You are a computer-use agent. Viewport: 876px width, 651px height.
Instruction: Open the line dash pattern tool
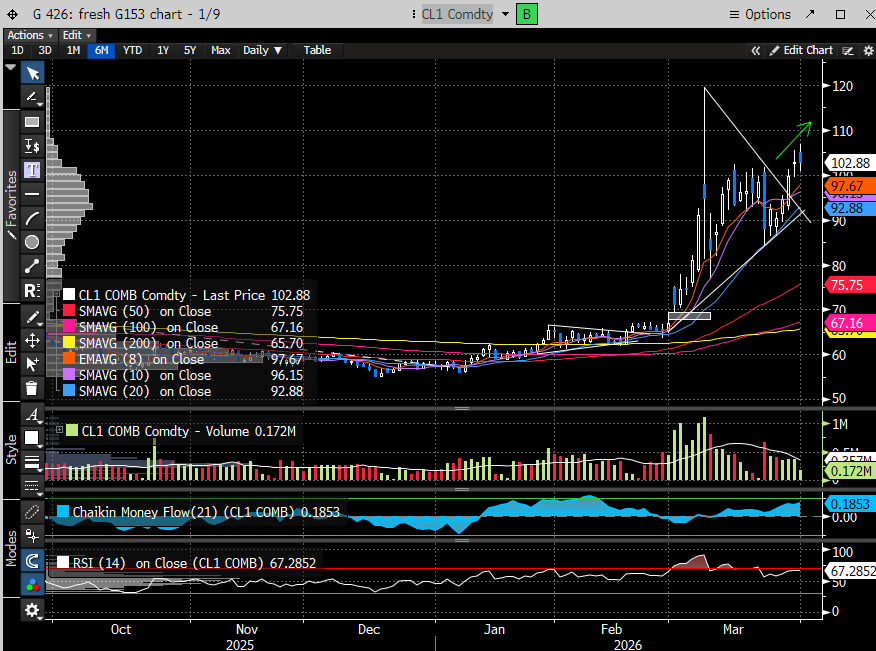[x=32, y=485]
